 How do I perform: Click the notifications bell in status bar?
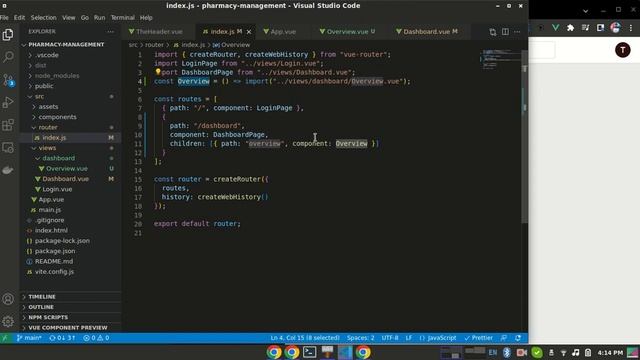click(518, 338)
